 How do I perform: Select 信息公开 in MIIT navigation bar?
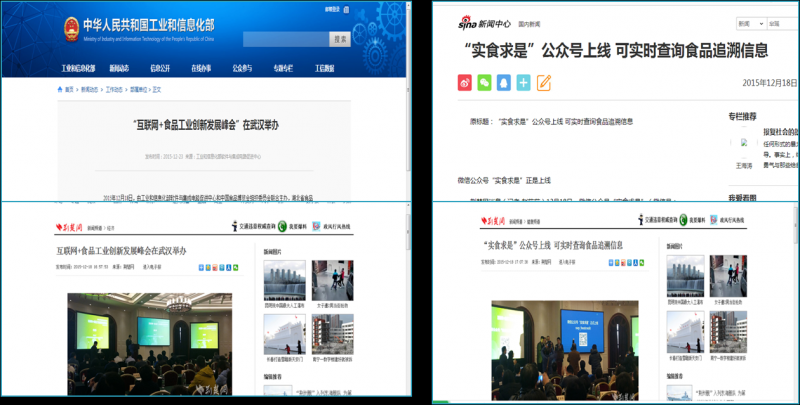tap(160, 68)
